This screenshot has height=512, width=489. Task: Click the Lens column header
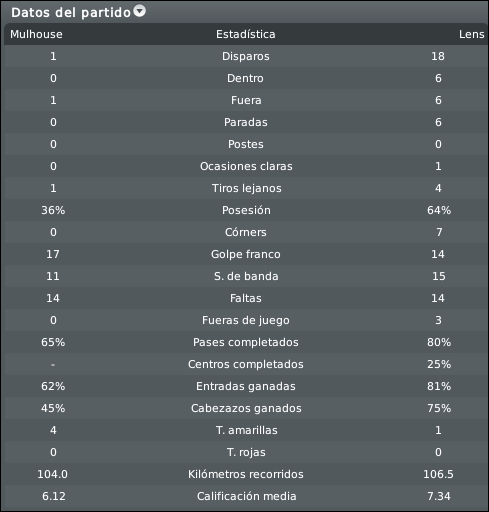pyautogui.click(x=471, y=34)
